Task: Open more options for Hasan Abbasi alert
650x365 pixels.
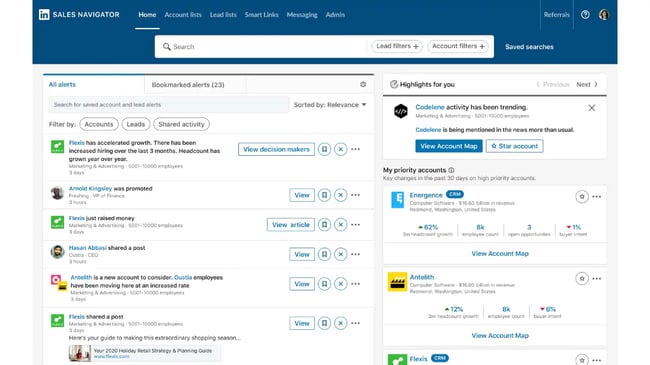Action: pyautogui.click(x=356, y=254)
